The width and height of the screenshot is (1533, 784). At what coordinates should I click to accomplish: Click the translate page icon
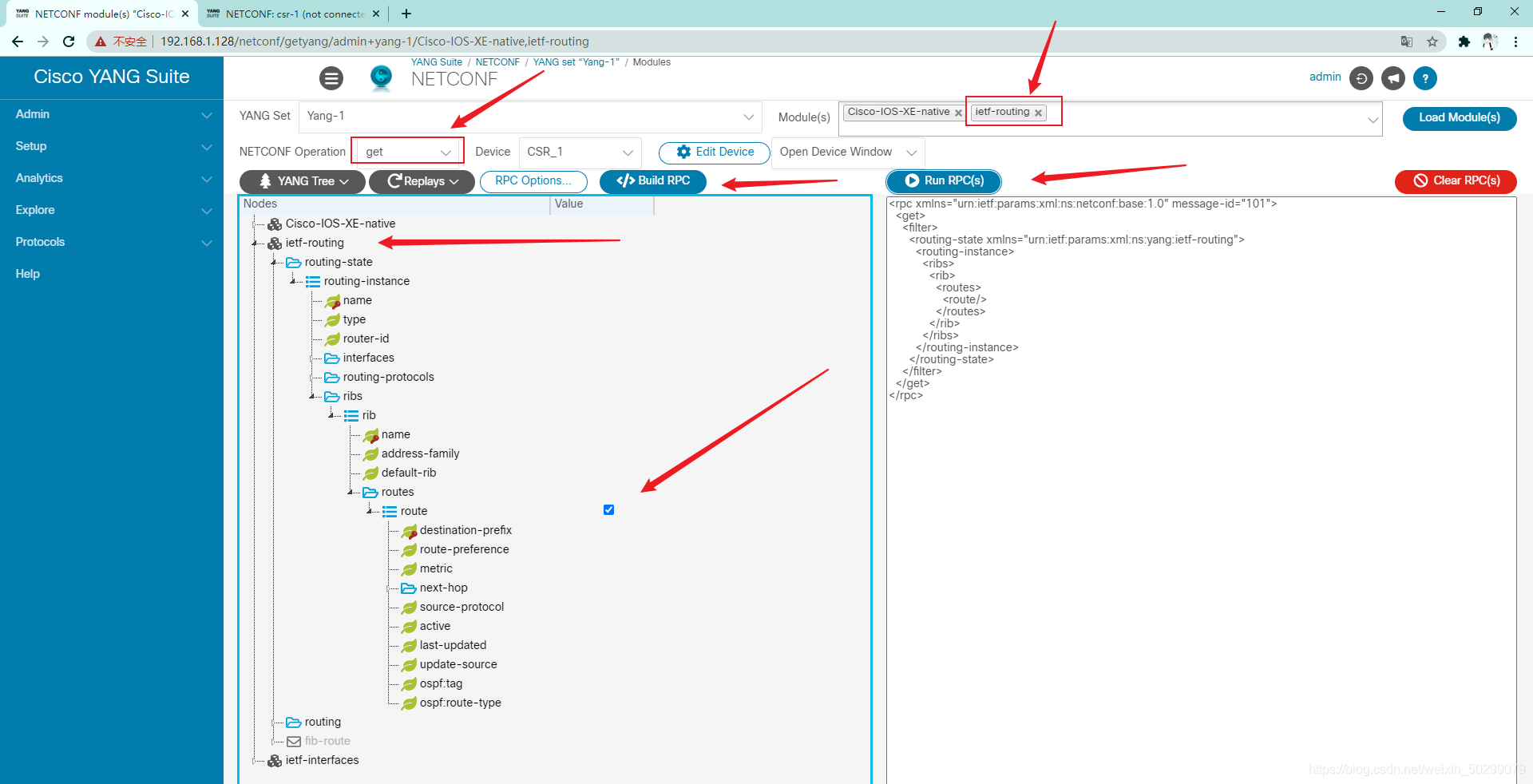pyautogui.click(x=1407, y=42)
